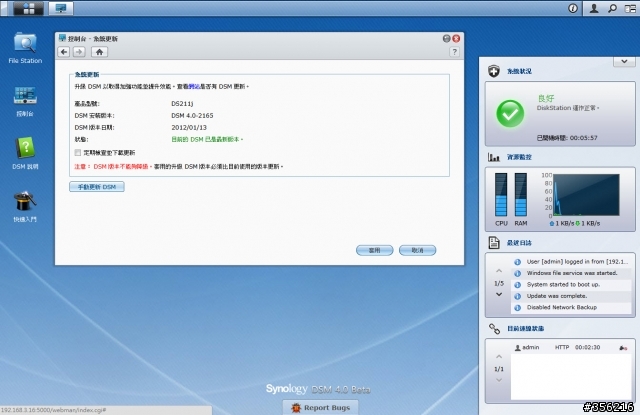Go forward with the right arrow button
The image size is (640, 415).
coord(79,52)
